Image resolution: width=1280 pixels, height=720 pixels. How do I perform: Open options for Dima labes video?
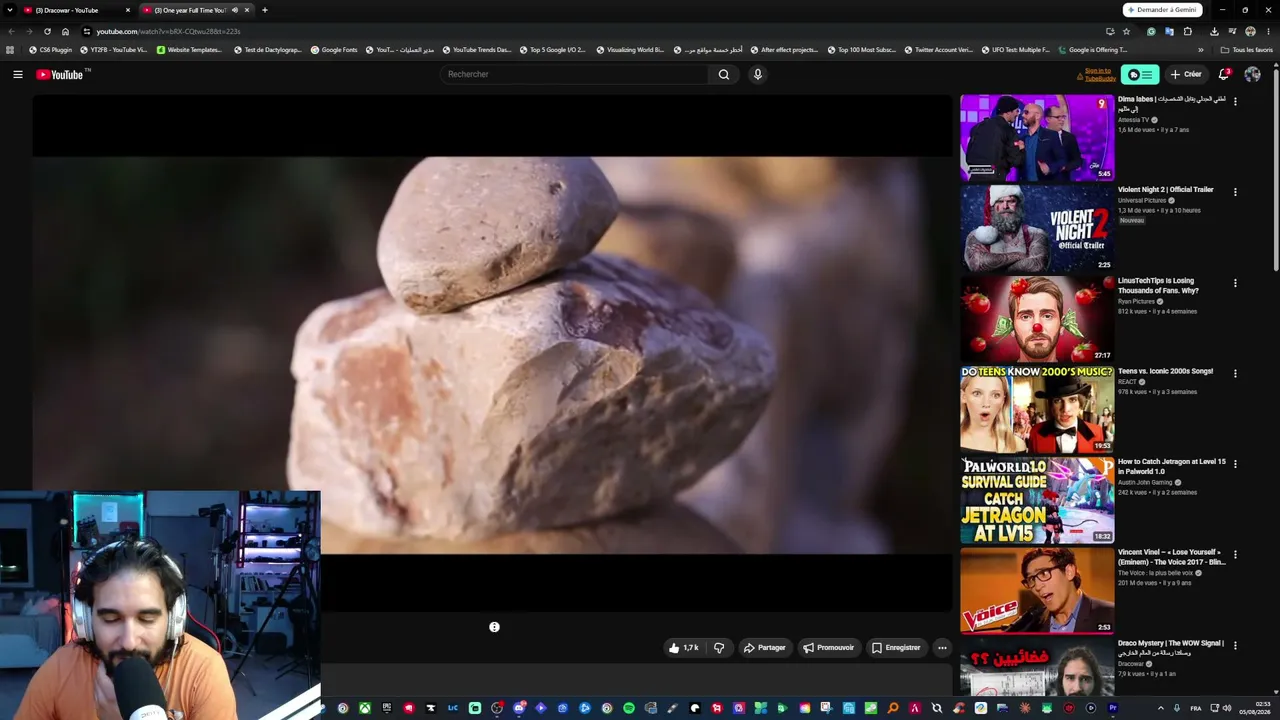1235,101
